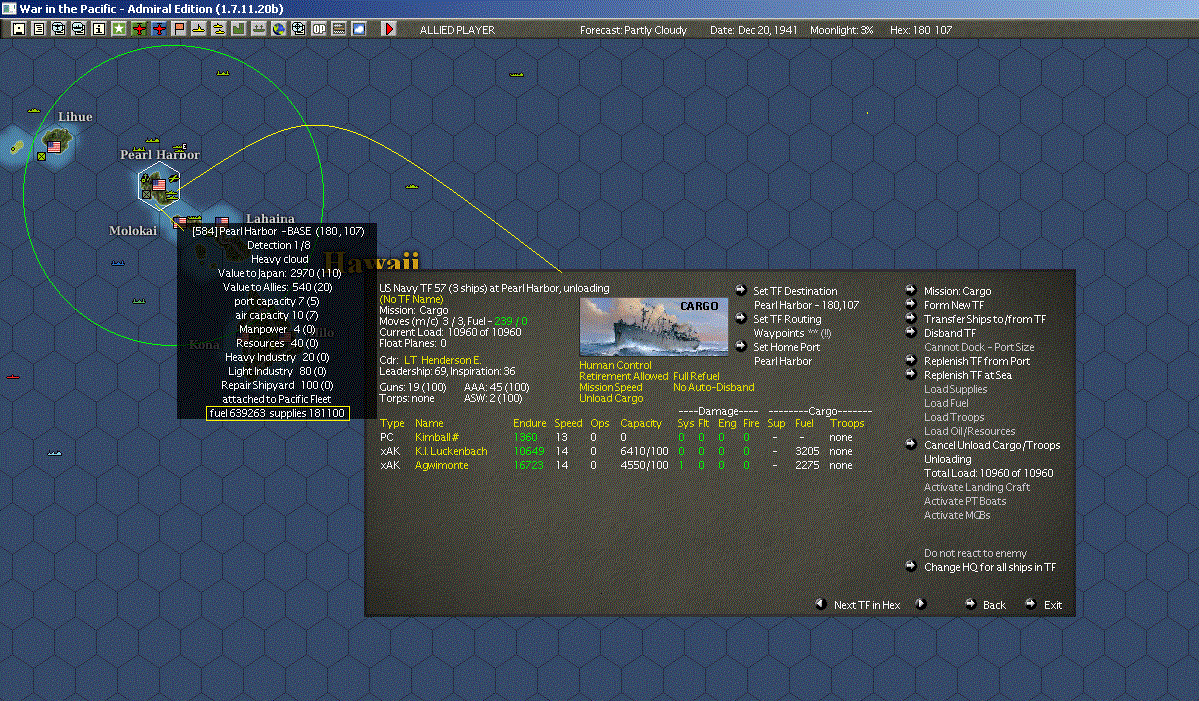Click the orange flag toolbar icon
The height and width of the screenshot is (701, 1199).
(179, 29)
